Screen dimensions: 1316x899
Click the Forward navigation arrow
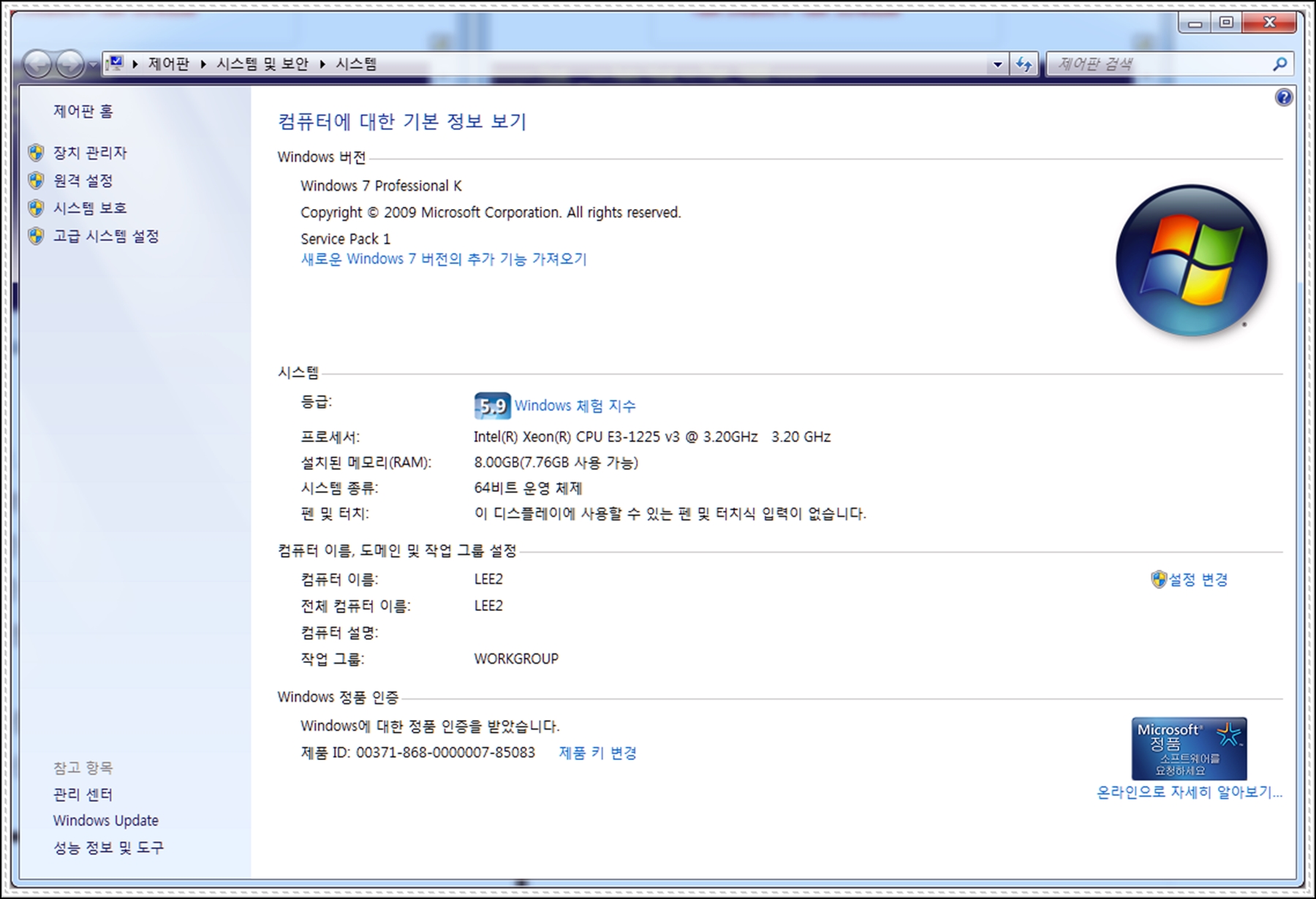(x=70, y=64)
